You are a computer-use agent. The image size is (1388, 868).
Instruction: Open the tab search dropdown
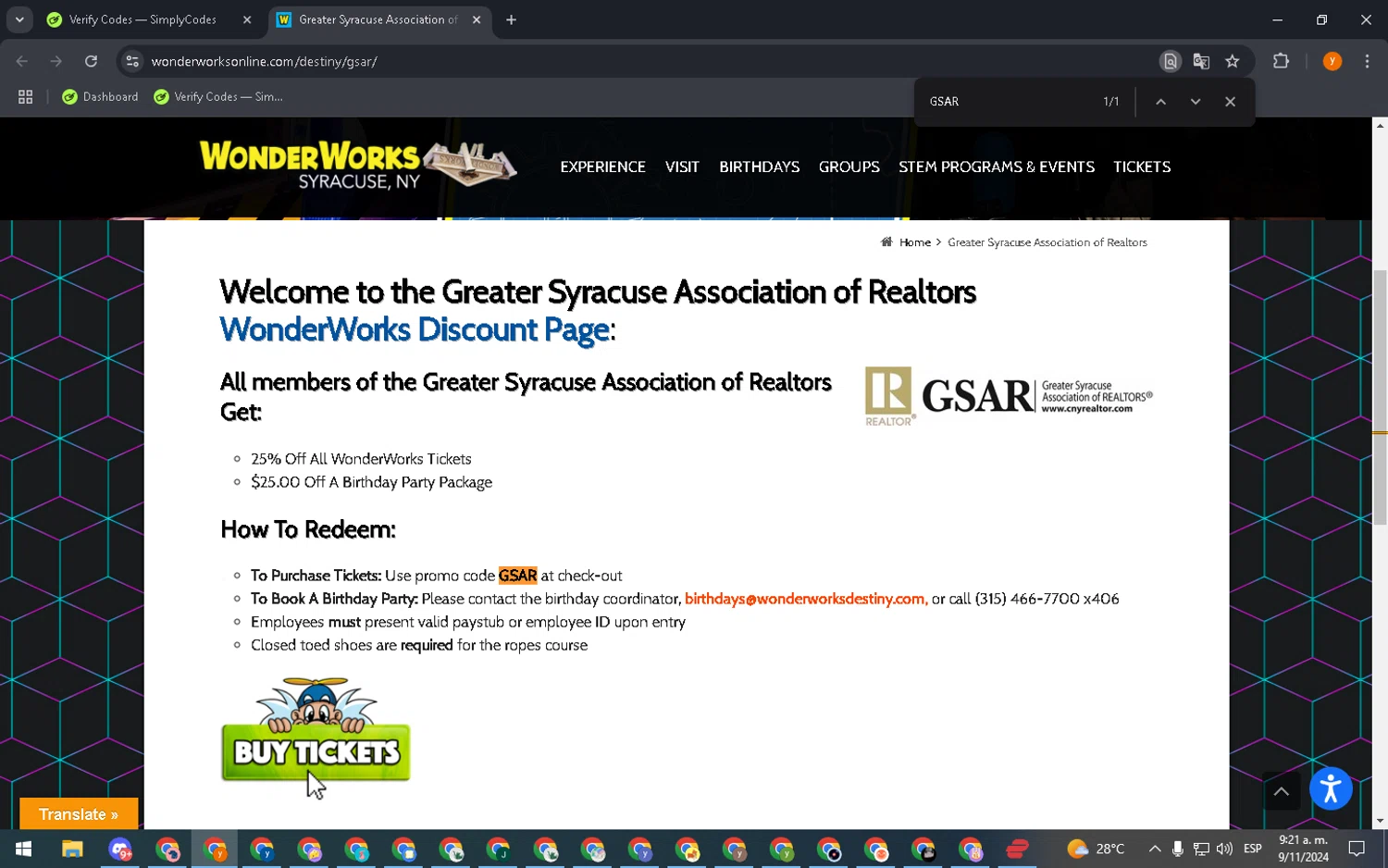(19, 19)
